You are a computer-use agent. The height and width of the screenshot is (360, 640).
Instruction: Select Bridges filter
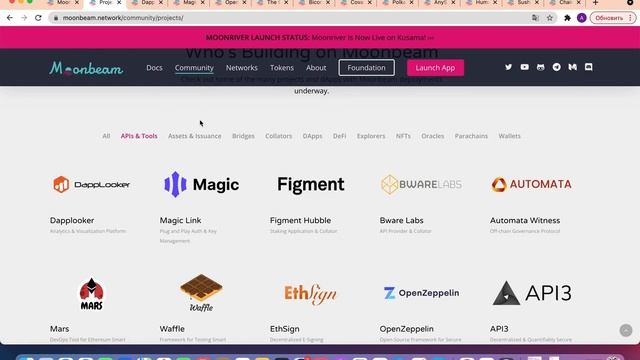(243, 136)
